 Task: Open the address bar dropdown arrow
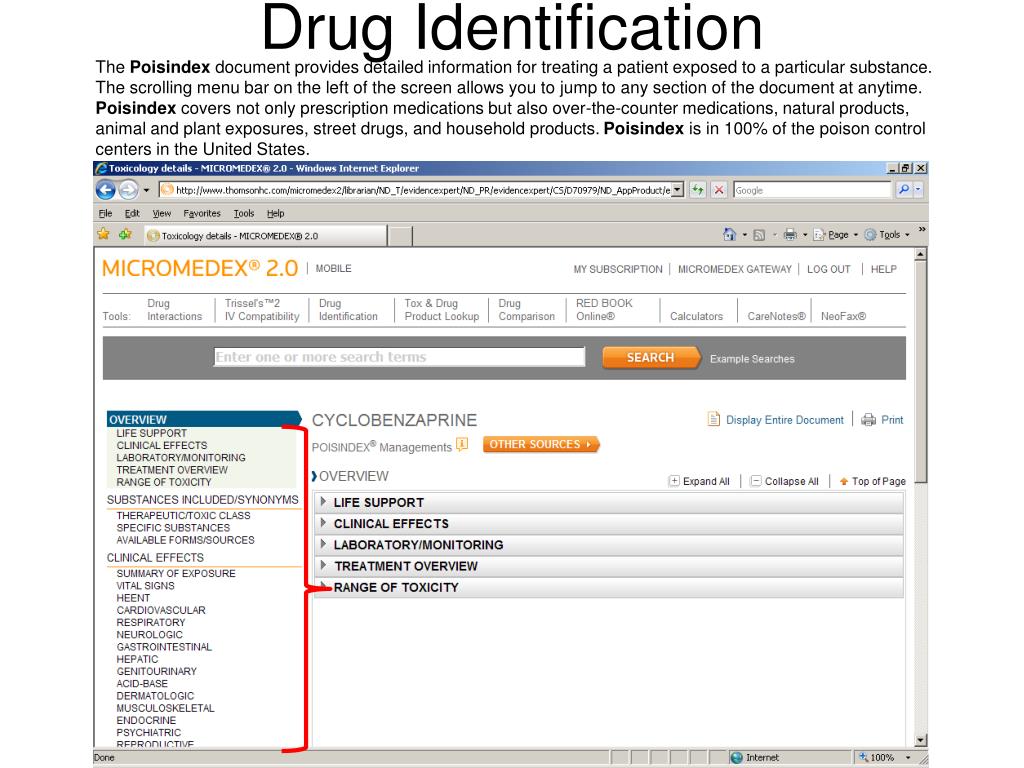(677, 190)
